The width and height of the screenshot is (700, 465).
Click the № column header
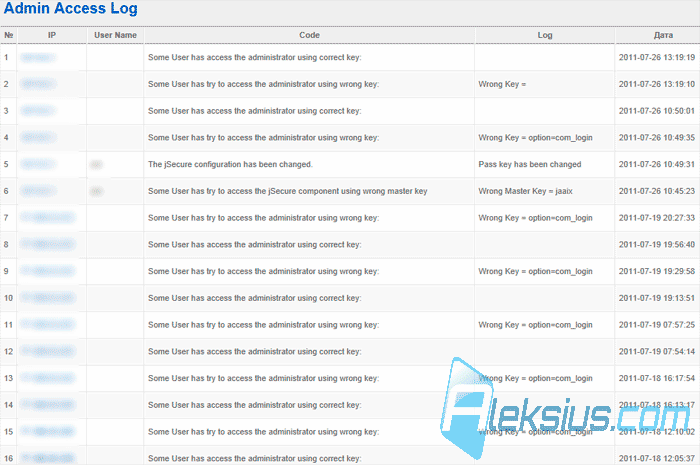coord(8,35)
